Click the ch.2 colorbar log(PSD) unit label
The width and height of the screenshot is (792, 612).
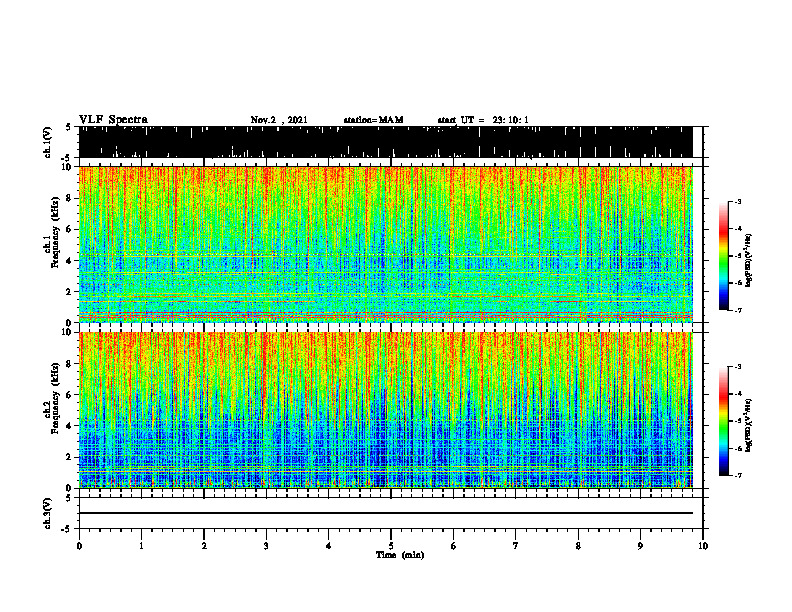(x=749, y=425)
